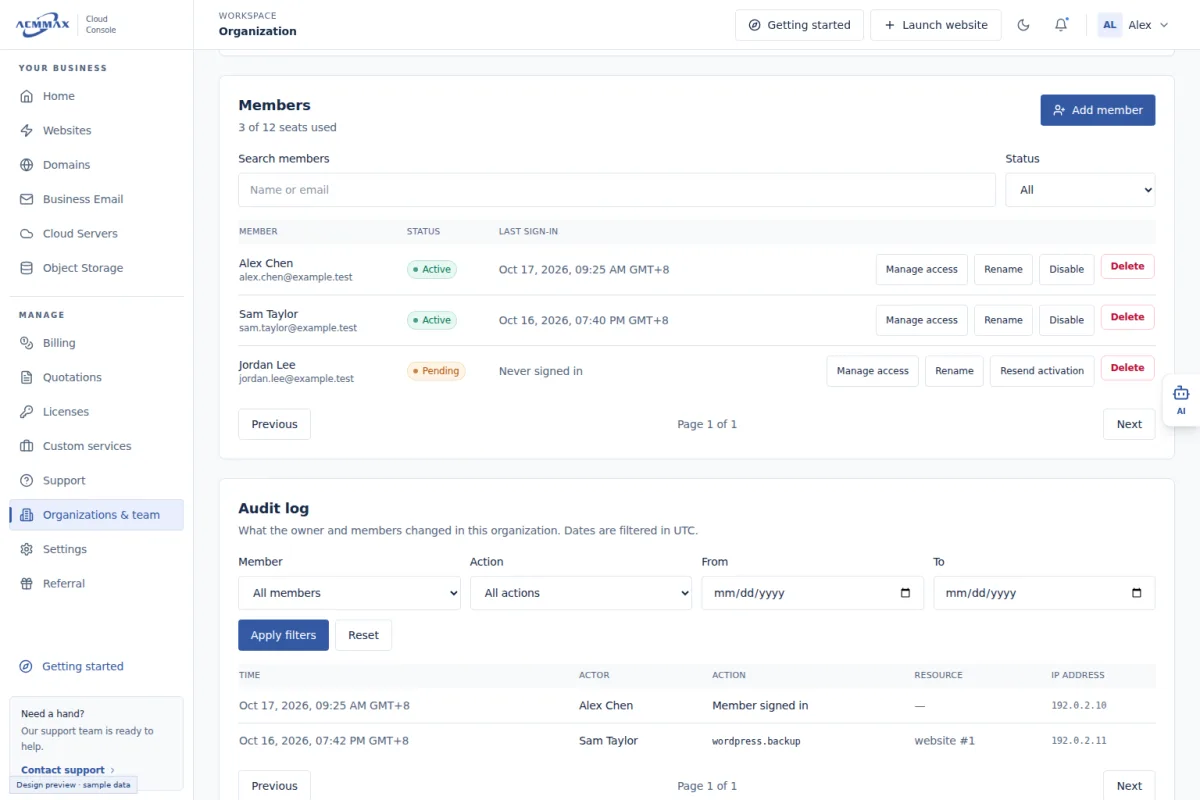Click calendar icon in To date field
The image size is (1200, 800).
1137,593
